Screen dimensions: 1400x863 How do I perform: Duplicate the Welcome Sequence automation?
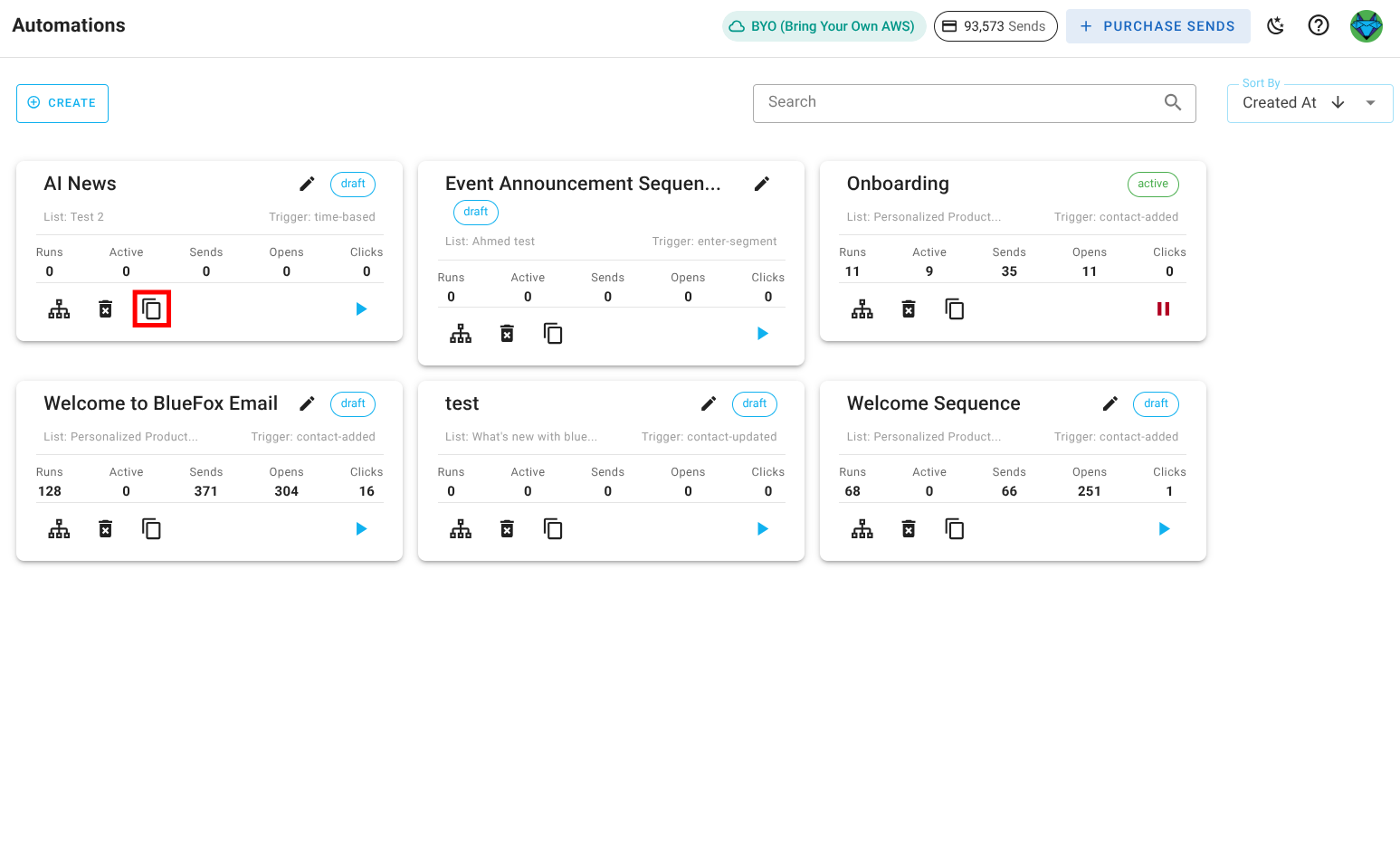[x=955, y=529]
